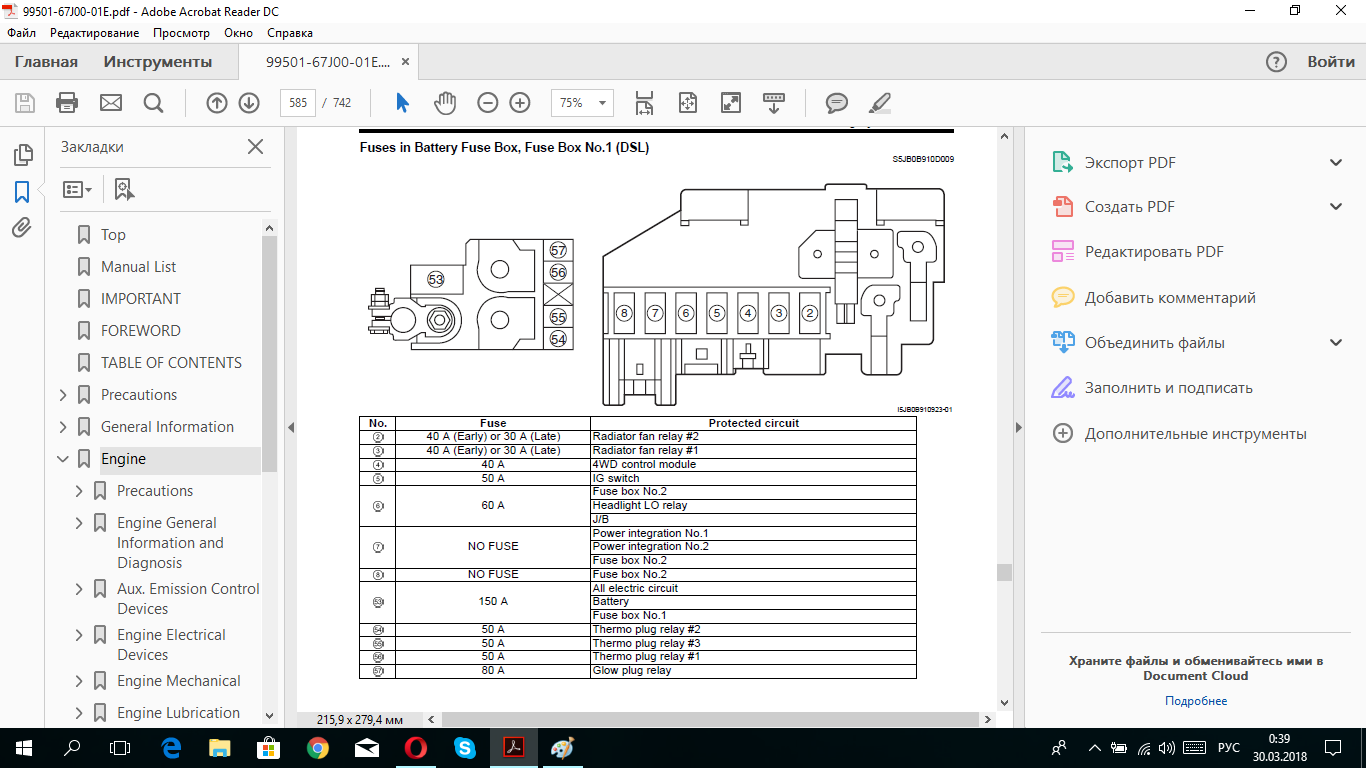Click the page number input field
Screen dimensions: 1366x768
coord(298,103)
